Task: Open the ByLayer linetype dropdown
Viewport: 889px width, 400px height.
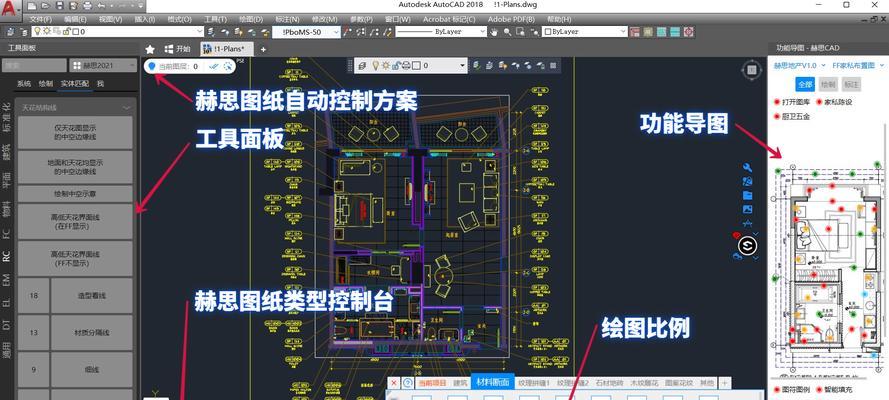Action: [x=441, y=32]
